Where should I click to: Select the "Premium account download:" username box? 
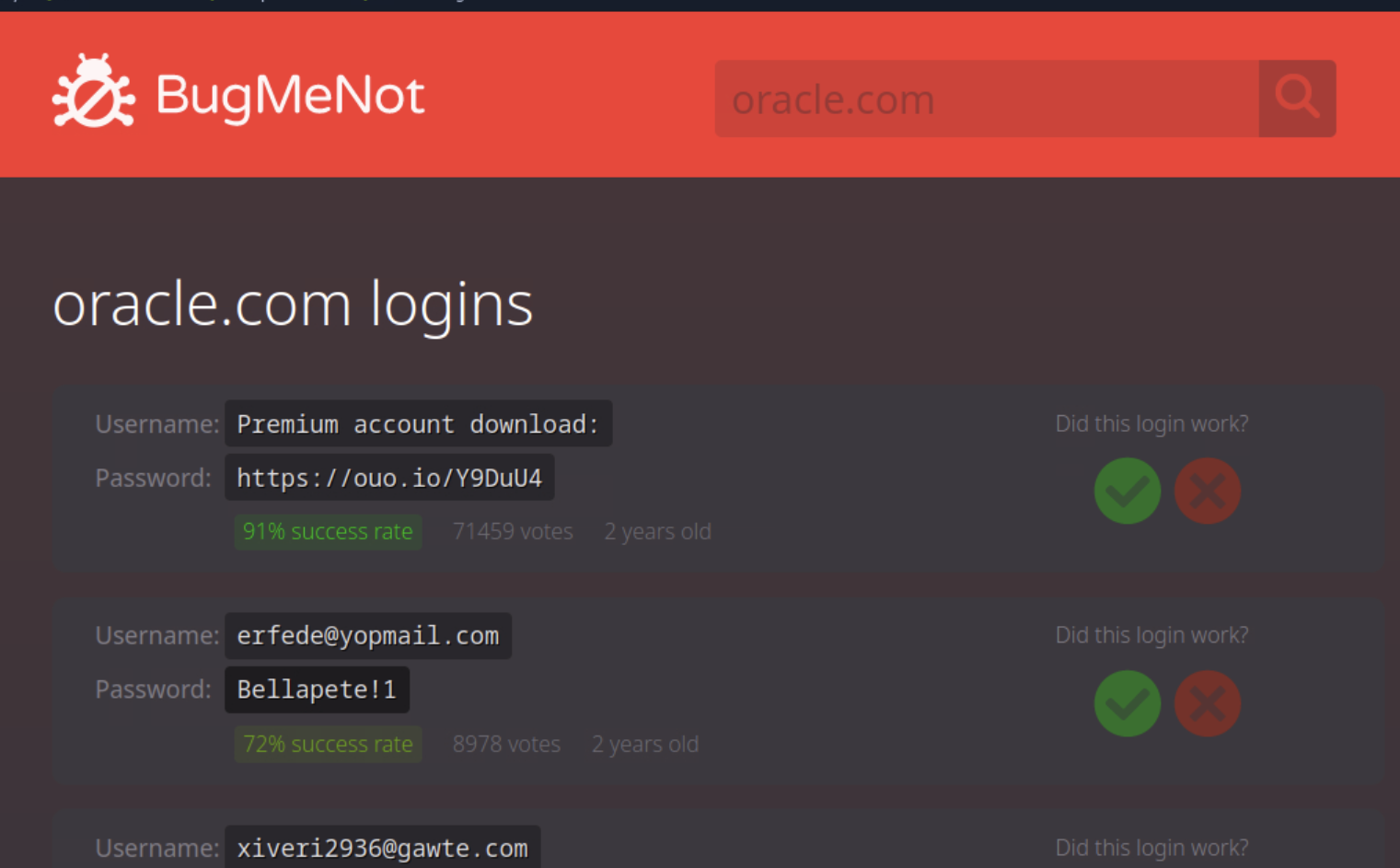tap(418, 423)
